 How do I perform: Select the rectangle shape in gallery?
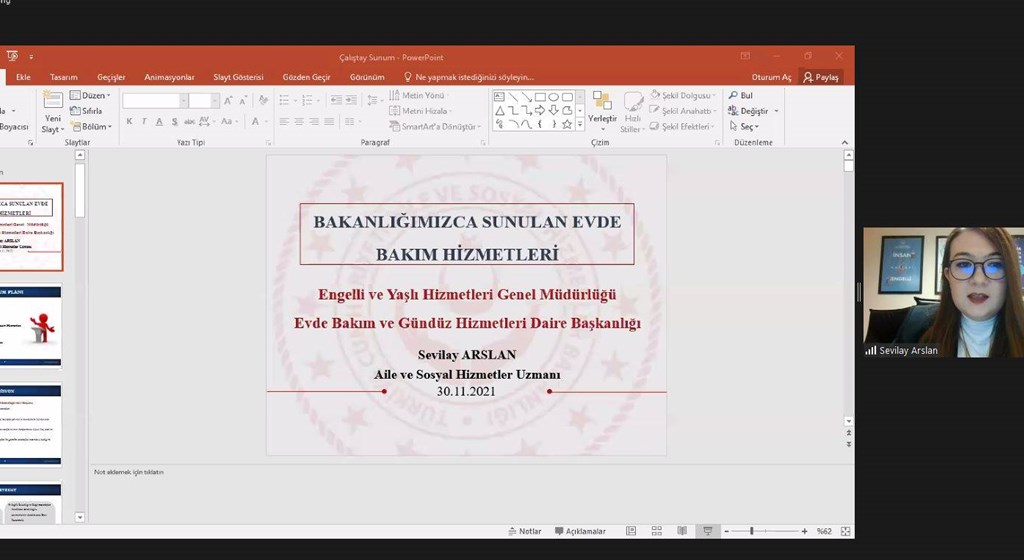(540, 97)
